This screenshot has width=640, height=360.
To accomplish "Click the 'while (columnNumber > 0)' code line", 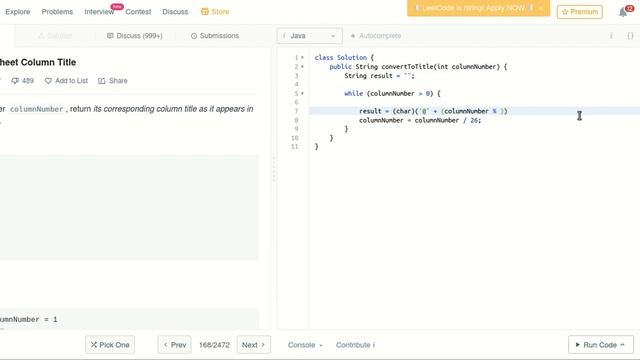I will pyautogui.click(x=392, y=93).
